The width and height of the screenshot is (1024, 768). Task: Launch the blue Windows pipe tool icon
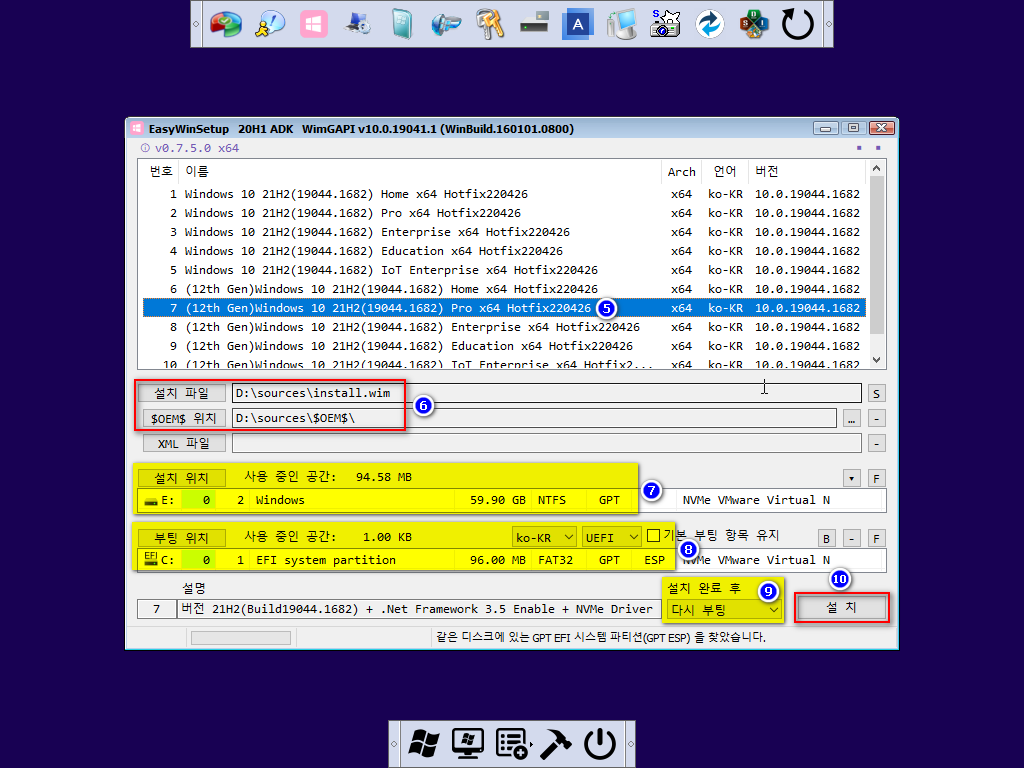tap(446, 24)
